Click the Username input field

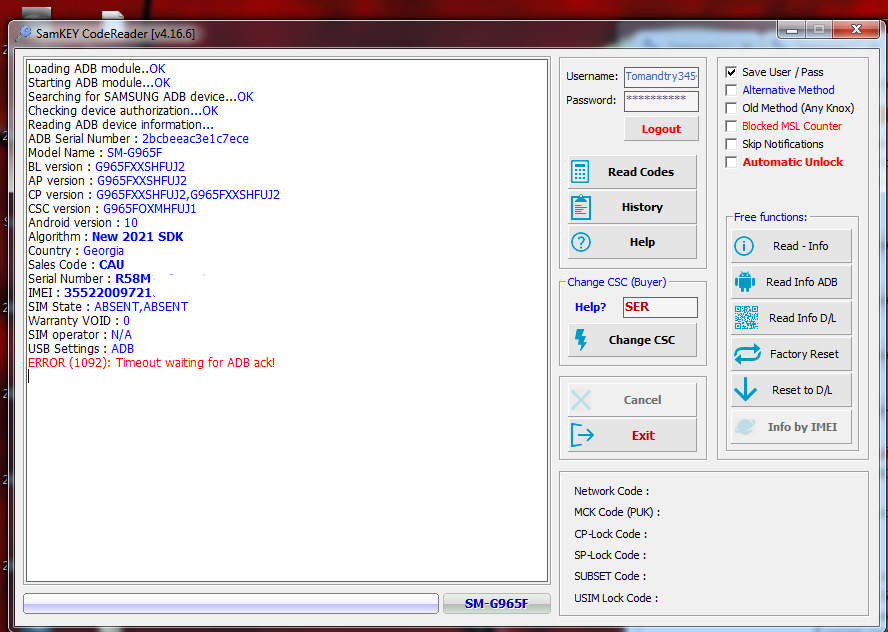coord(661,76)
